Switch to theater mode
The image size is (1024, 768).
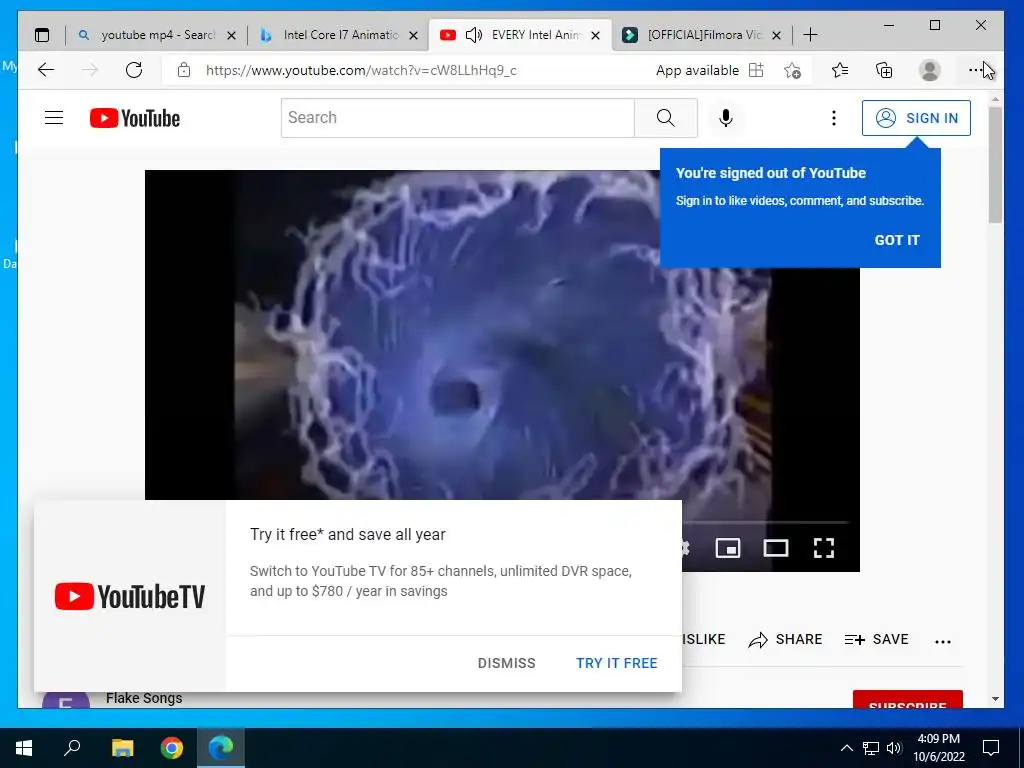776,548
